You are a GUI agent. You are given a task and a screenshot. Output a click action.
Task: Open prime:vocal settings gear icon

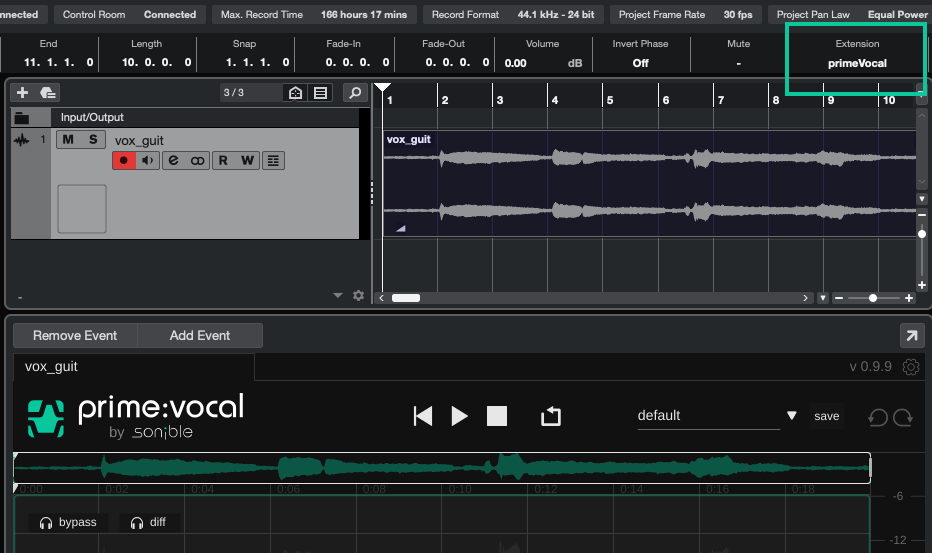911,367
